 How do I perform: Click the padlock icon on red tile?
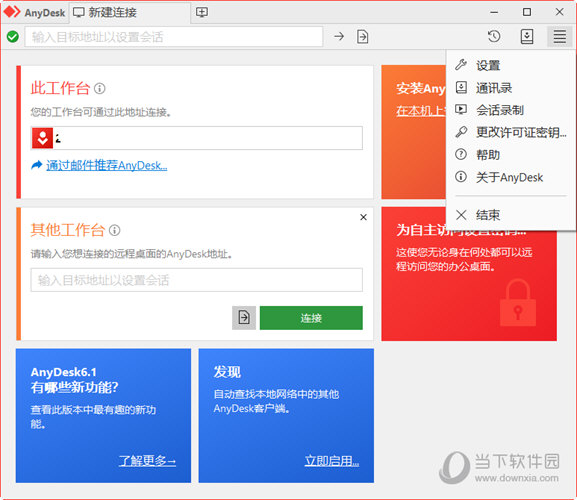click(x=518, y=302)
